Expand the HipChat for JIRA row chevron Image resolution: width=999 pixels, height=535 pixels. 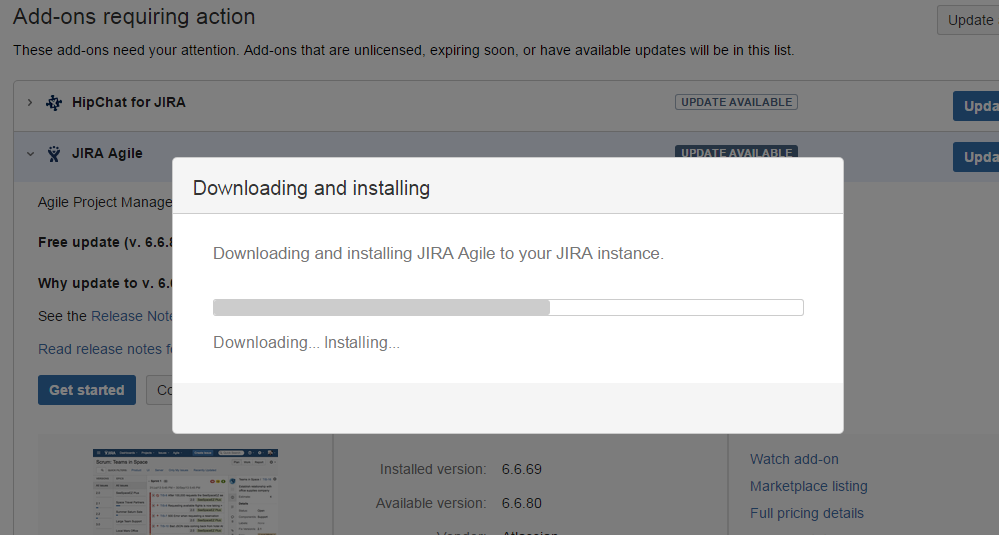pyautogui.click(x=30, y=102)
